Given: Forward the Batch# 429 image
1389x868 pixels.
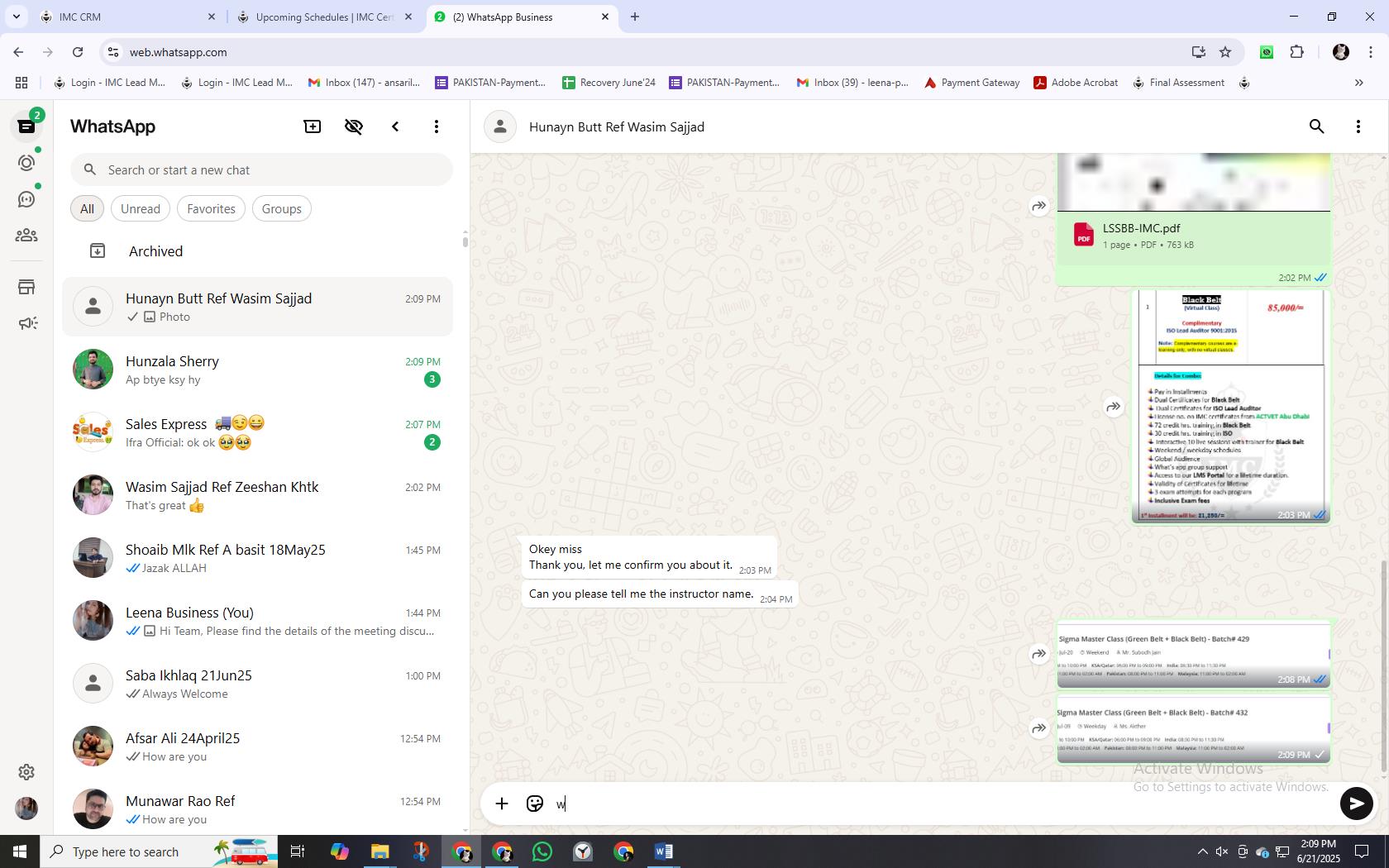Looking at the screenshot, I should (x=1039, y=654).
